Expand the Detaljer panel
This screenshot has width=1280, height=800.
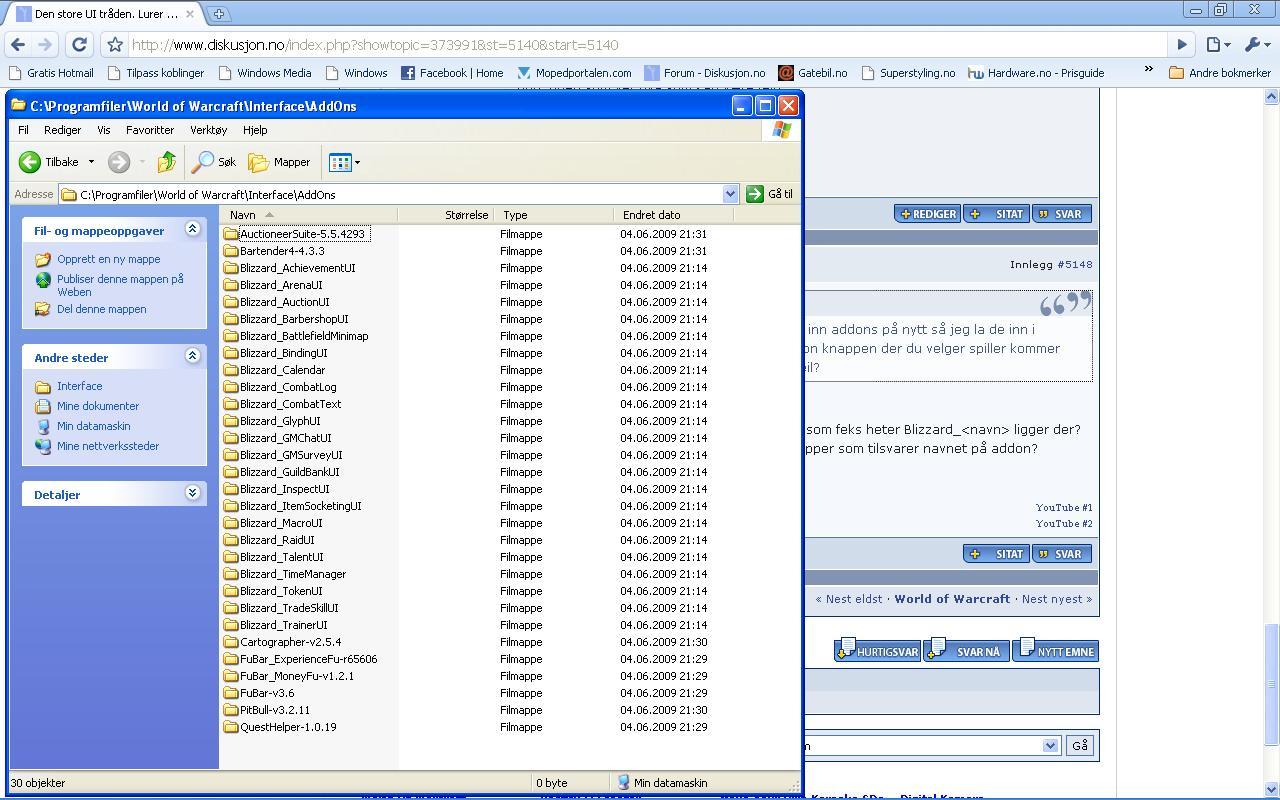pos(192,493)
